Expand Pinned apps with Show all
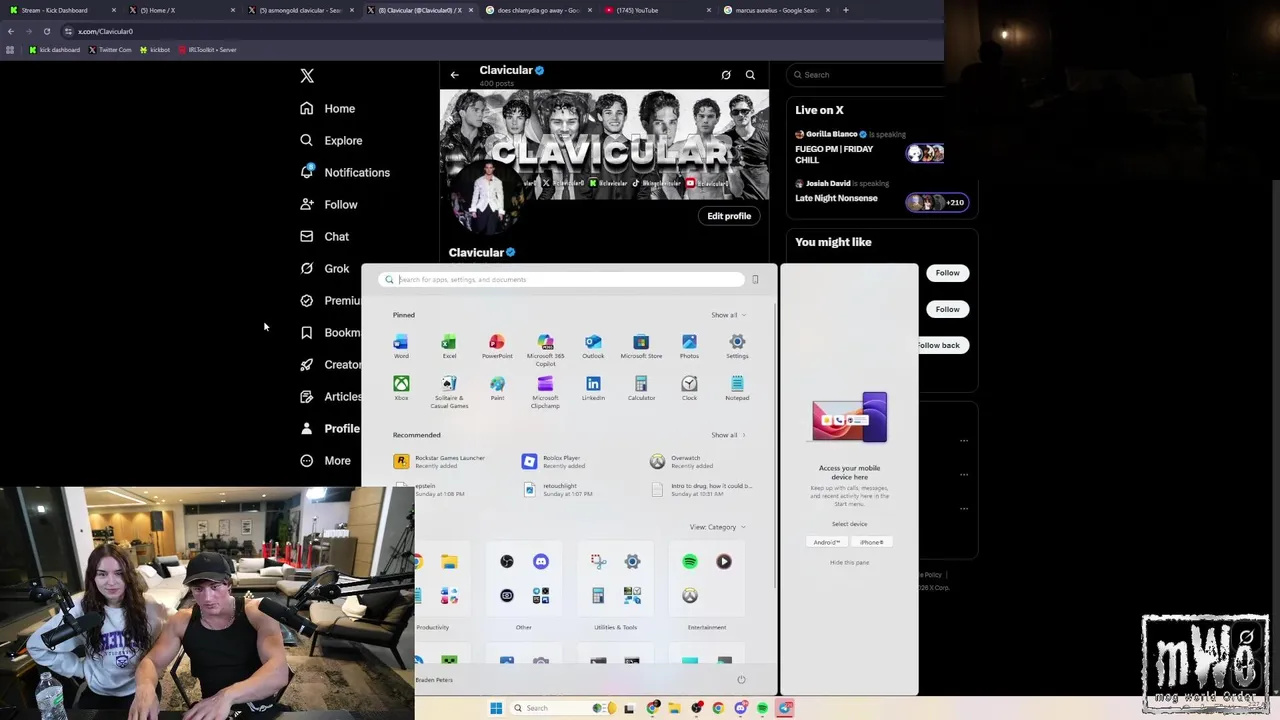Viewport: 1280px width, 720px height. (x=728, y=315)
